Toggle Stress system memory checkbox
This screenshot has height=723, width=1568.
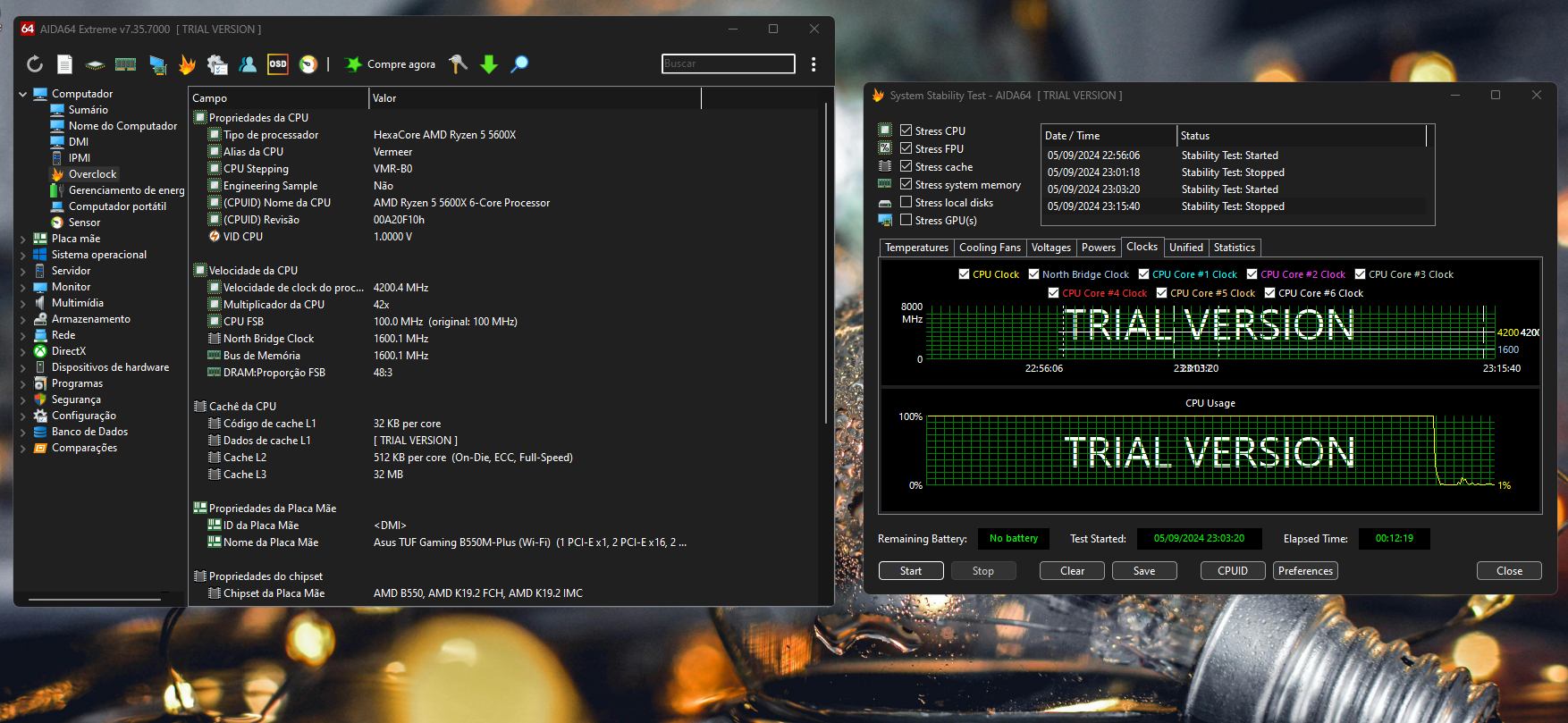906,184
